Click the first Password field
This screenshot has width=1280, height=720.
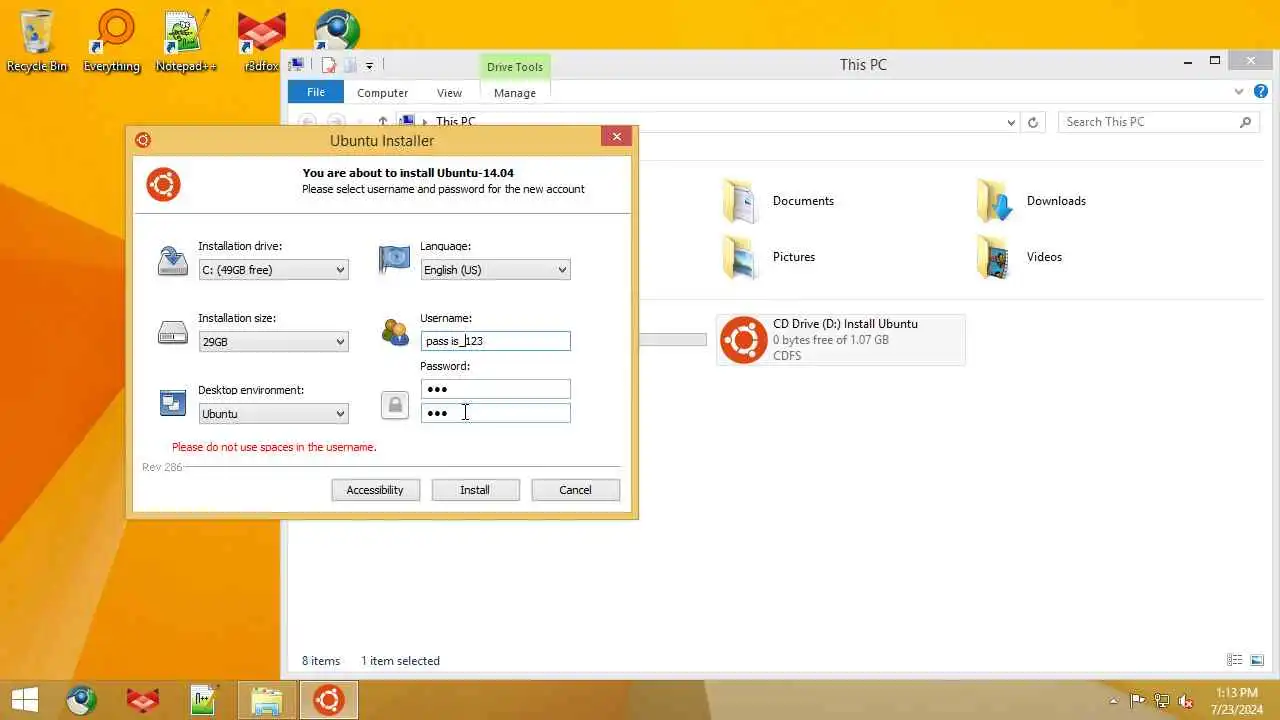coord(495,389)
